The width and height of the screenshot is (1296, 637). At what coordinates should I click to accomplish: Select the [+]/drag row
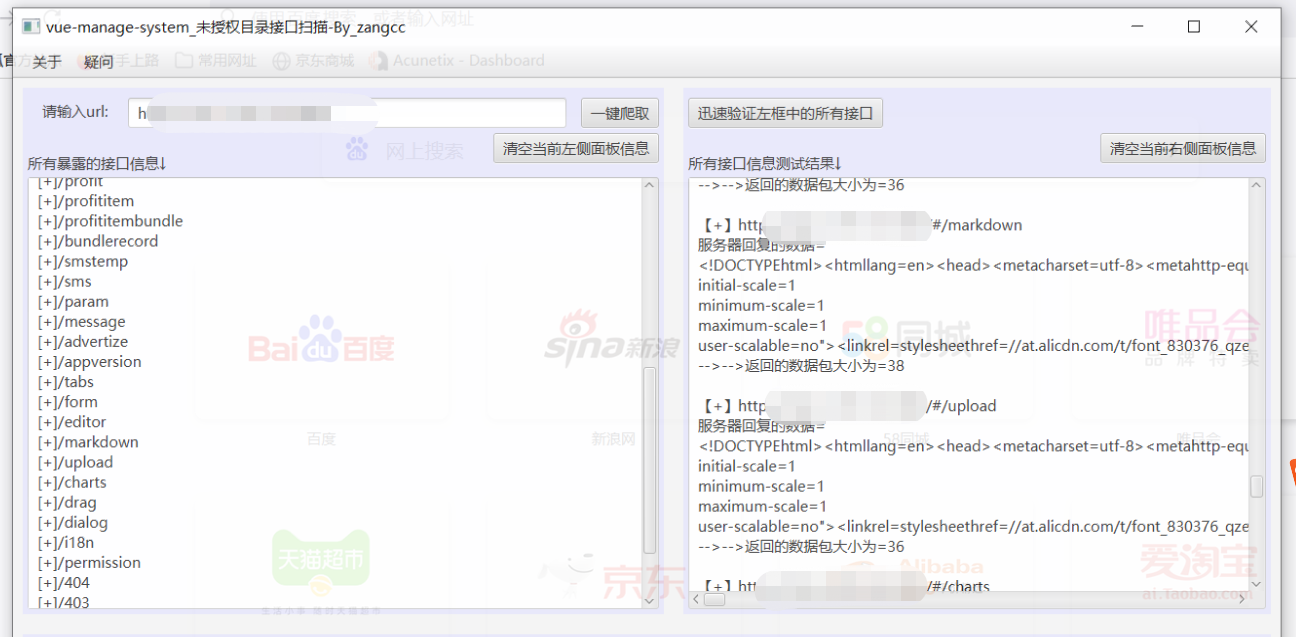(x=67, y=502)
